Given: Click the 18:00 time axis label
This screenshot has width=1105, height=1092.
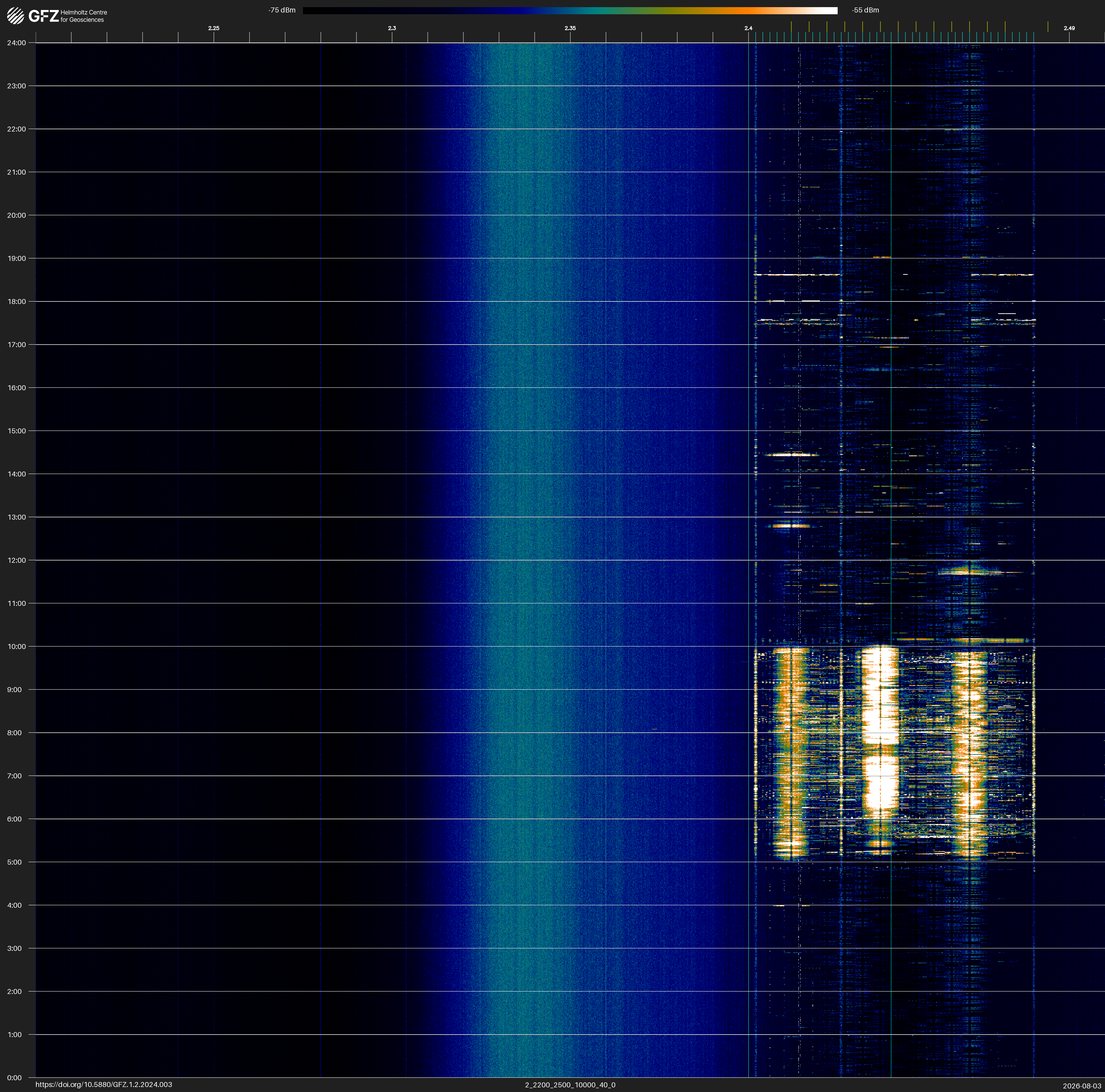Looking at the screenshot, I should 17,301.
